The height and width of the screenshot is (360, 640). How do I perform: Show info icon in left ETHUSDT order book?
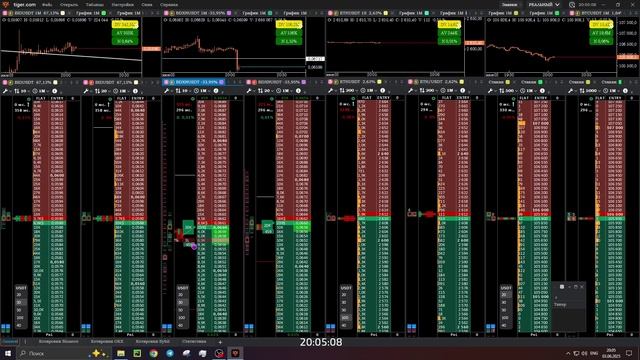point(382,91)
